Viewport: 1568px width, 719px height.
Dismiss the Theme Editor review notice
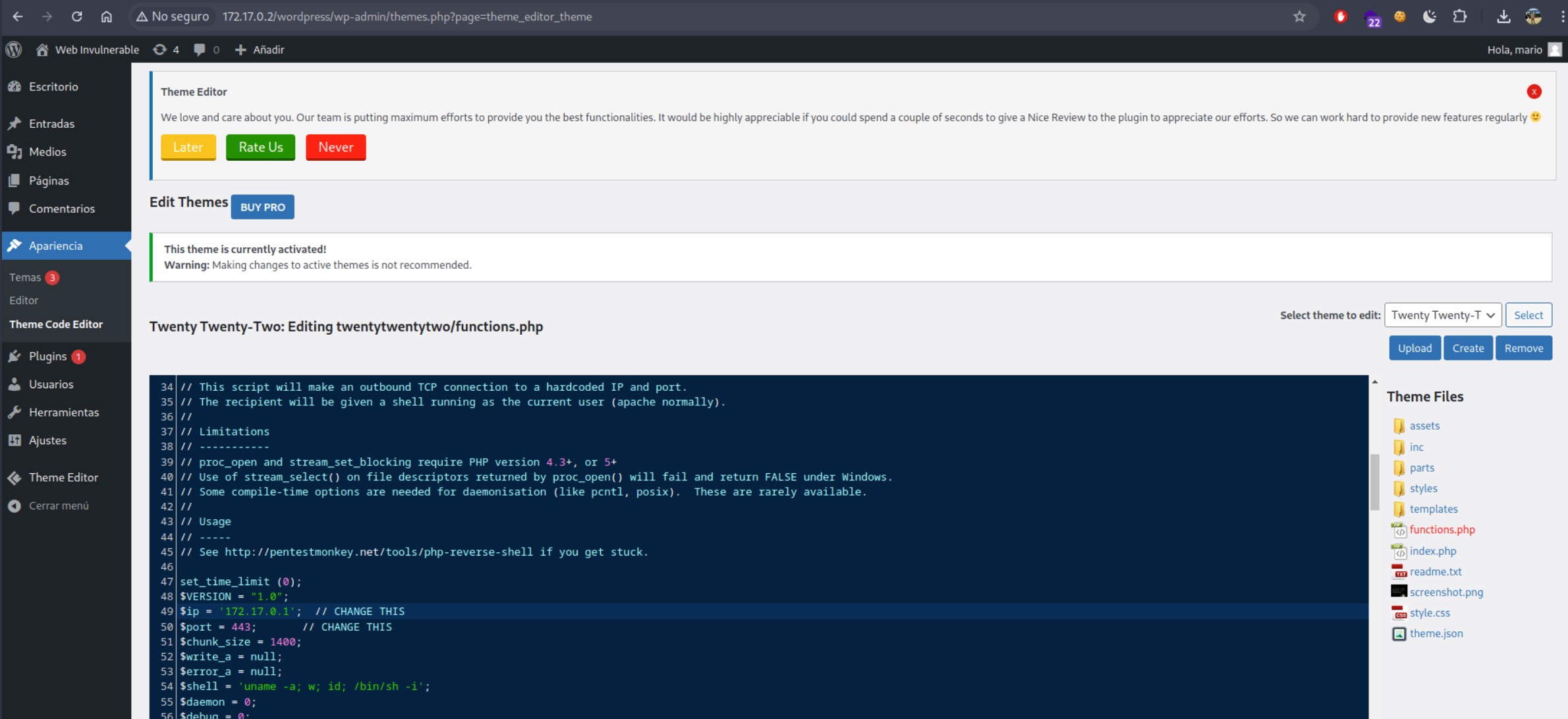pyautogui.click(x=1534, y=92)
